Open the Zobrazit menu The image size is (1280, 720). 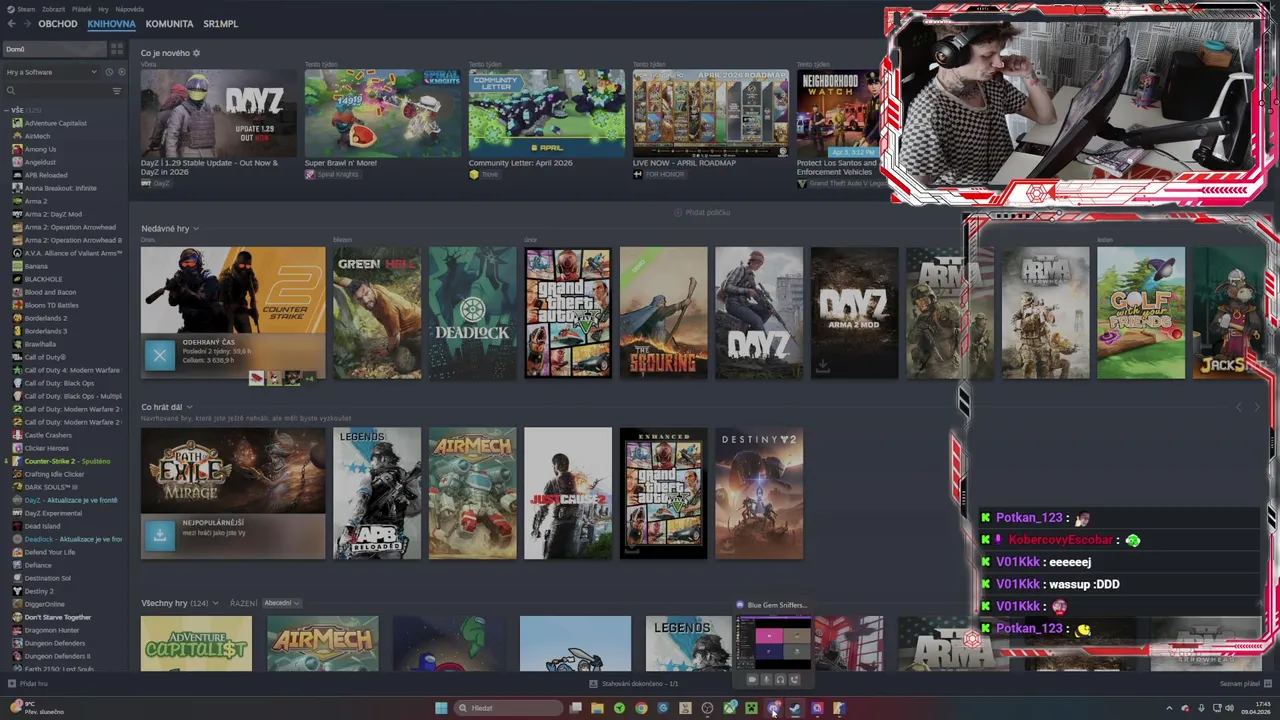point(53,9)
